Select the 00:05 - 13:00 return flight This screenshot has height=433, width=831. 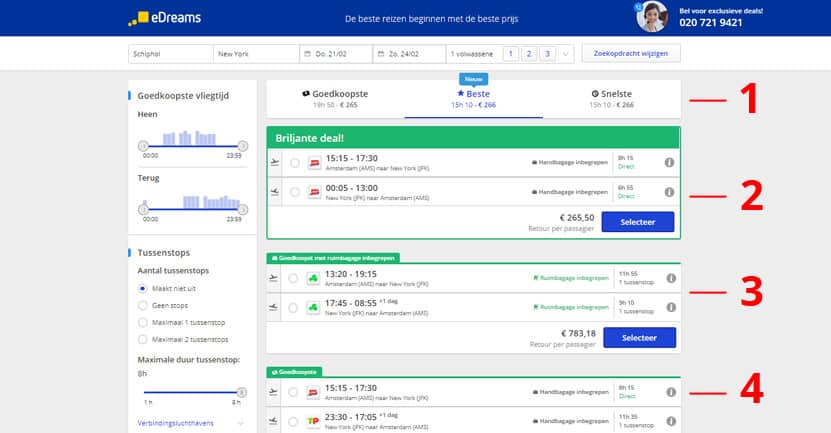coord(295,192)
